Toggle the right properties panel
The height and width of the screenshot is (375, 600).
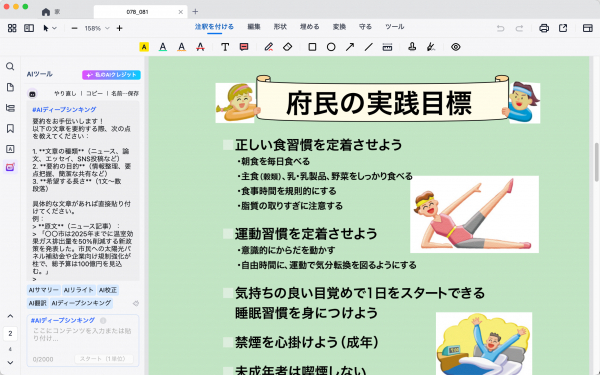point(587,28)
